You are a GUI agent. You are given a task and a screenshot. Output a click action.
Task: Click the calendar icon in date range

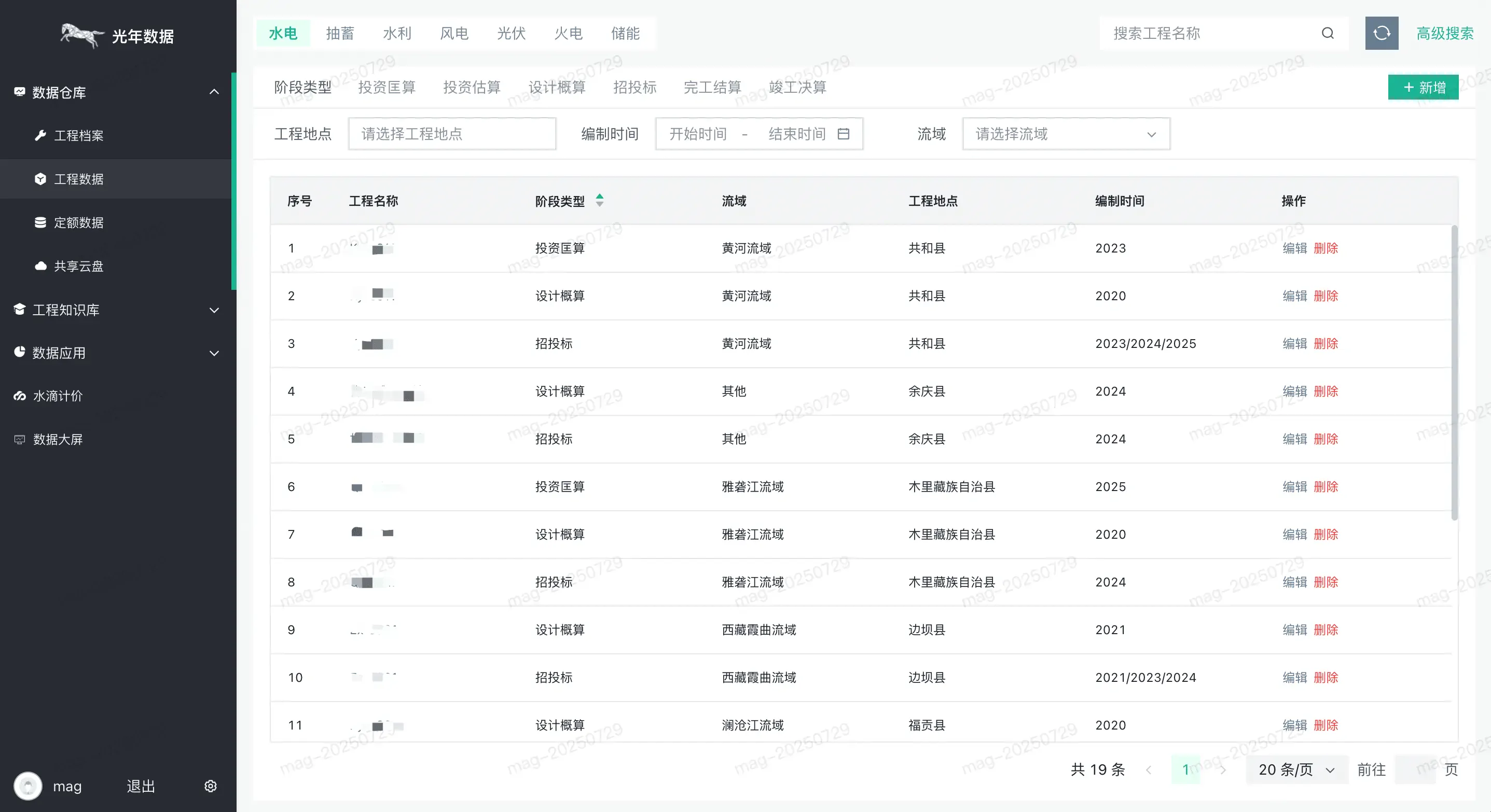[x=844, y=134]
